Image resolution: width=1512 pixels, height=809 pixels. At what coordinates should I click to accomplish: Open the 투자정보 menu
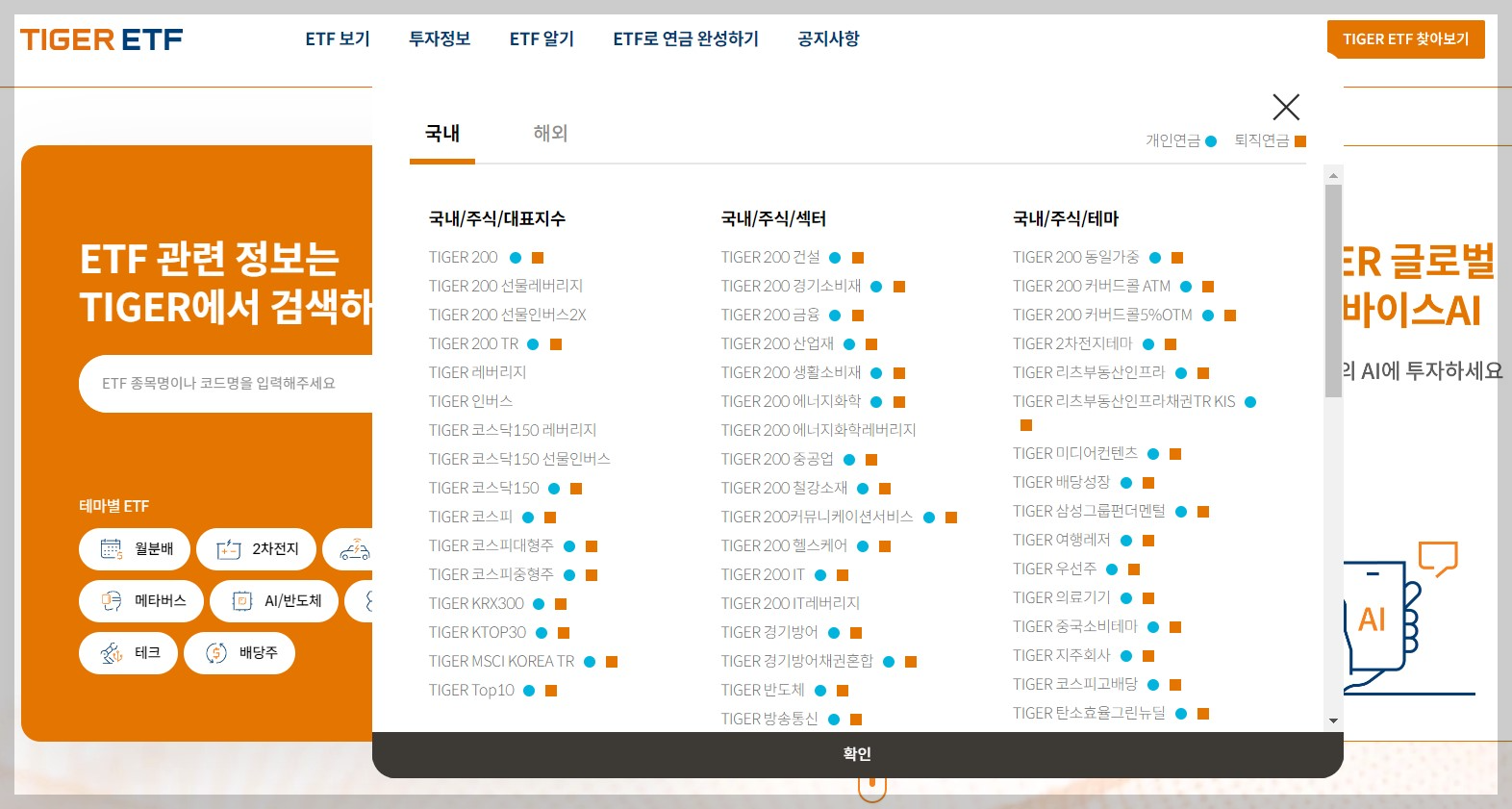pyautogui.click(x=440, y=38)
